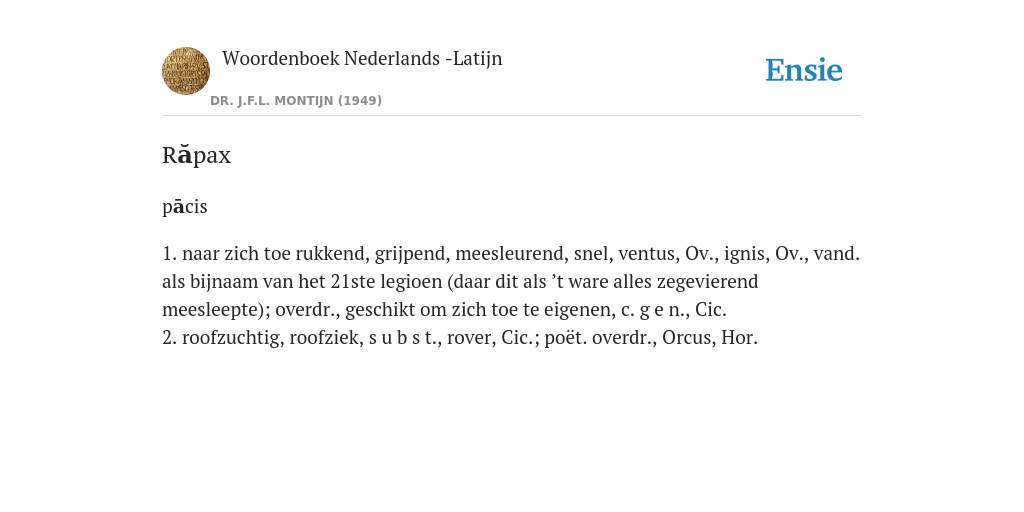Click the round inscription thumbnail image
Viewport: 1024px width, 512px height.
click(186, 71)
